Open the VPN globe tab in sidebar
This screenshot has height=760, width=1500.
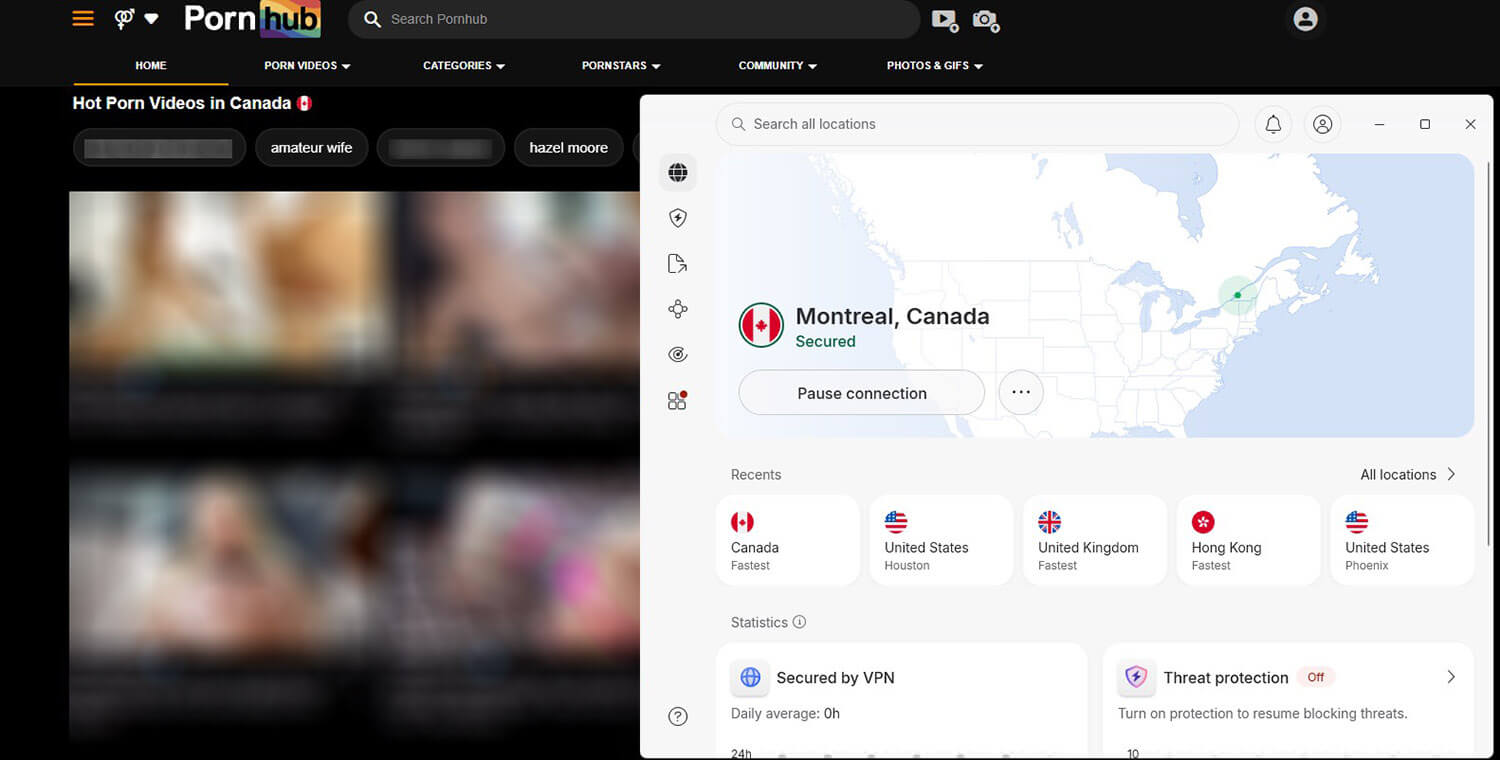(x=678, y=172)
